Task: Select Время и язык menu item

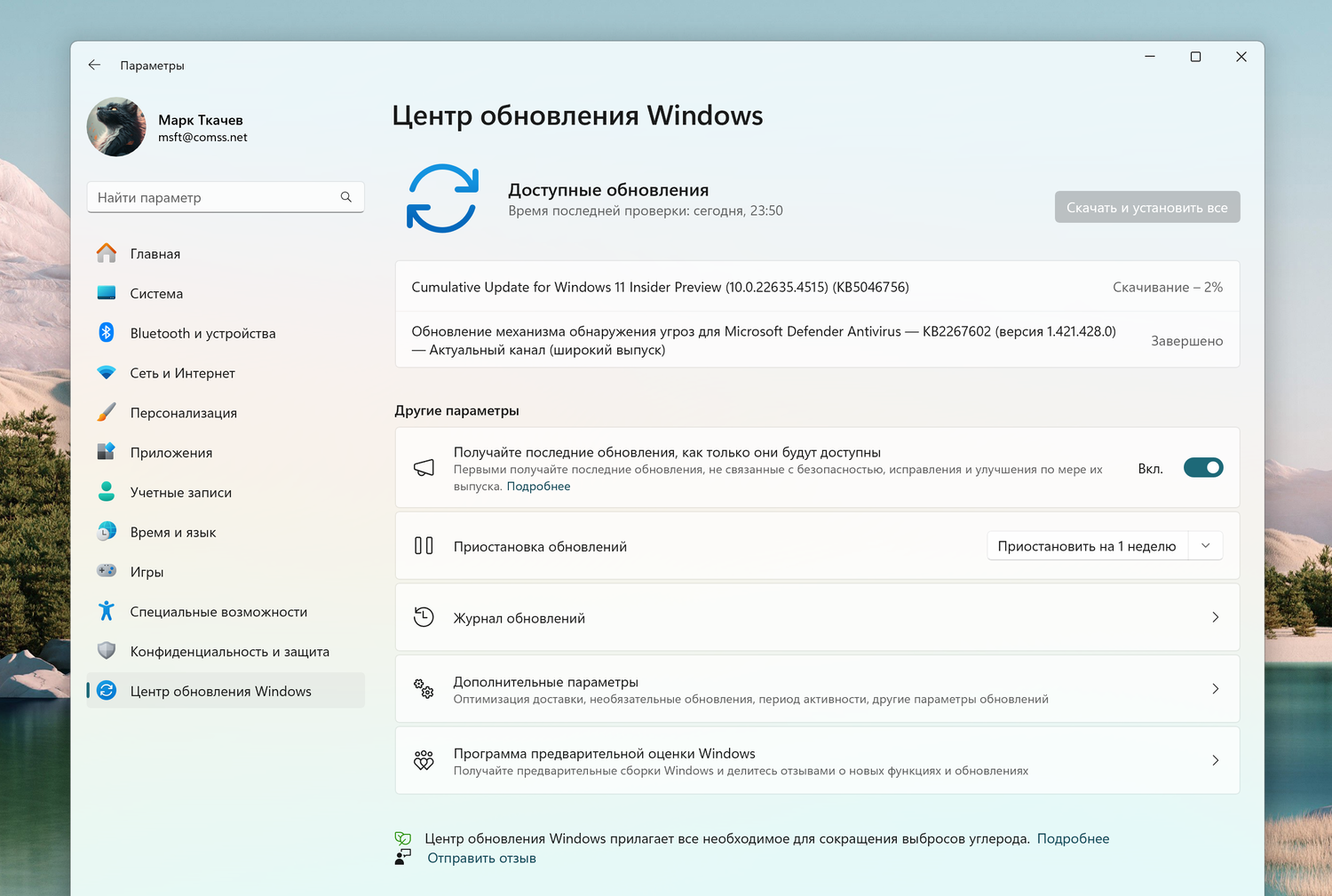Action: pos(173,533)
